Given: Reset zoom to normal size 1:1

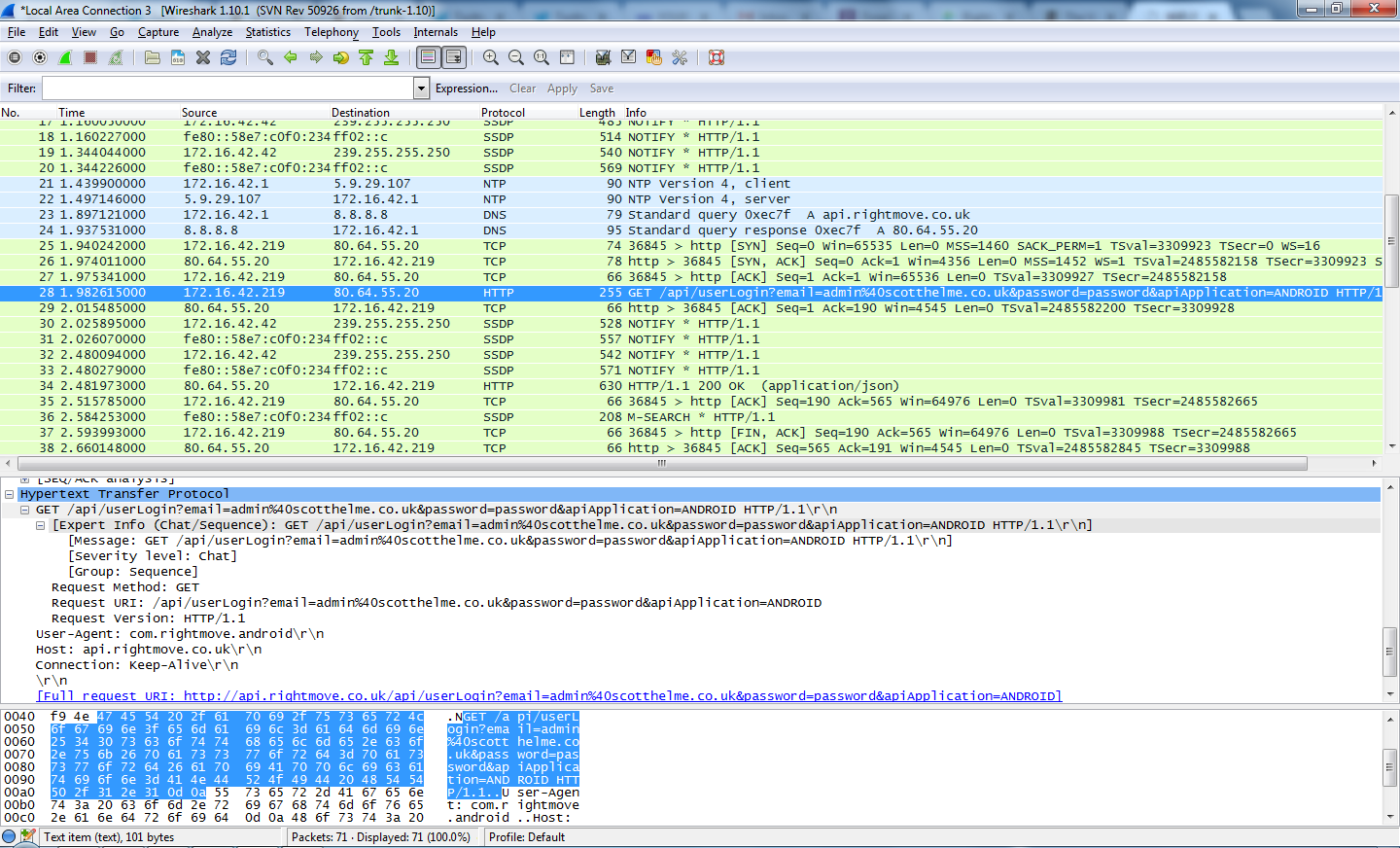Looking at the screenshot, I should (542, 58).
